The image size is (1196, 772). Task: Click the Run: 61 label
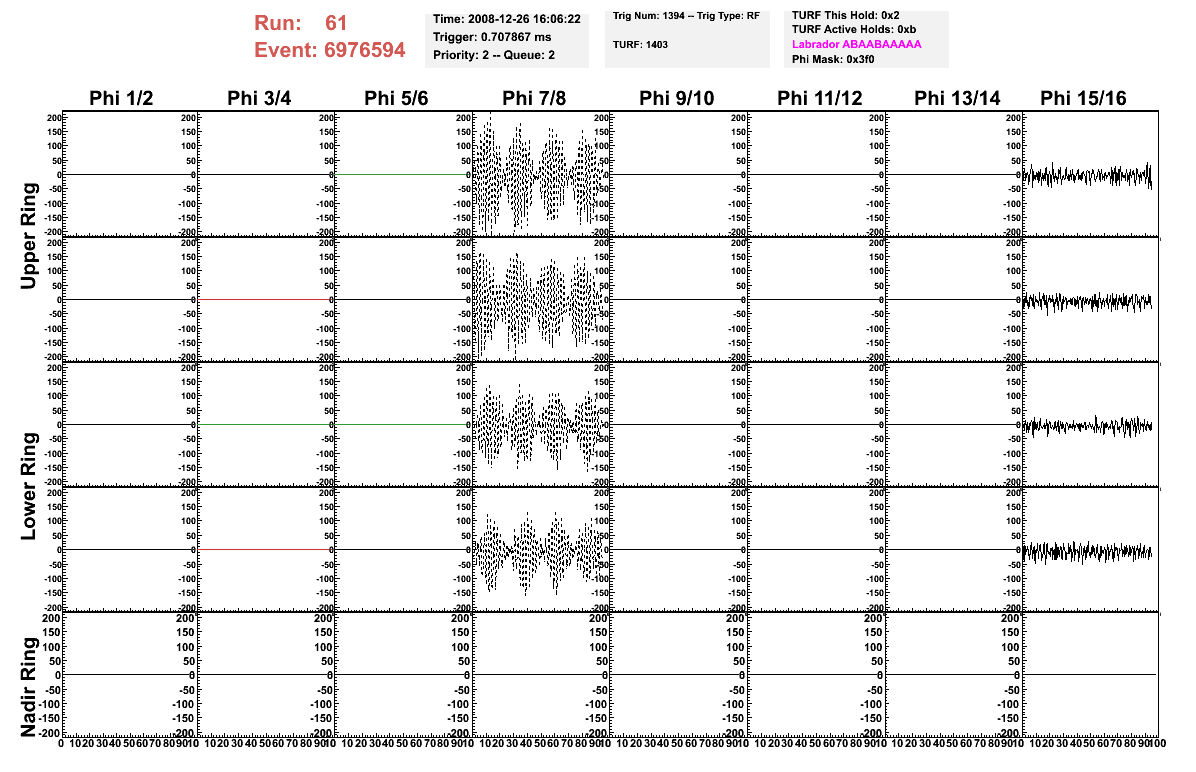pos(301,23)
